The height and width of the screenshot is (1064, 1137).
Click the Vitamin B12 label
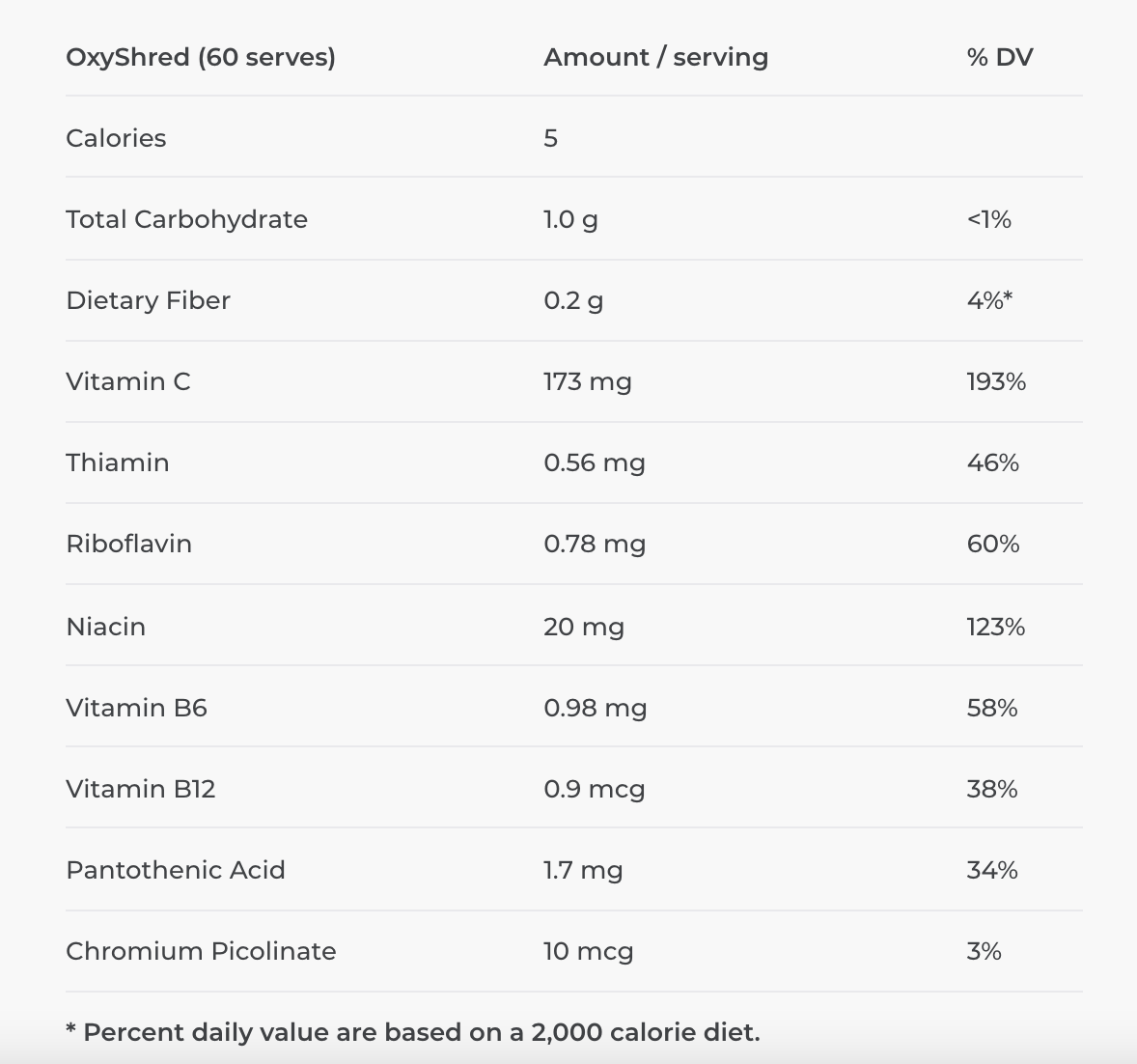141,789
